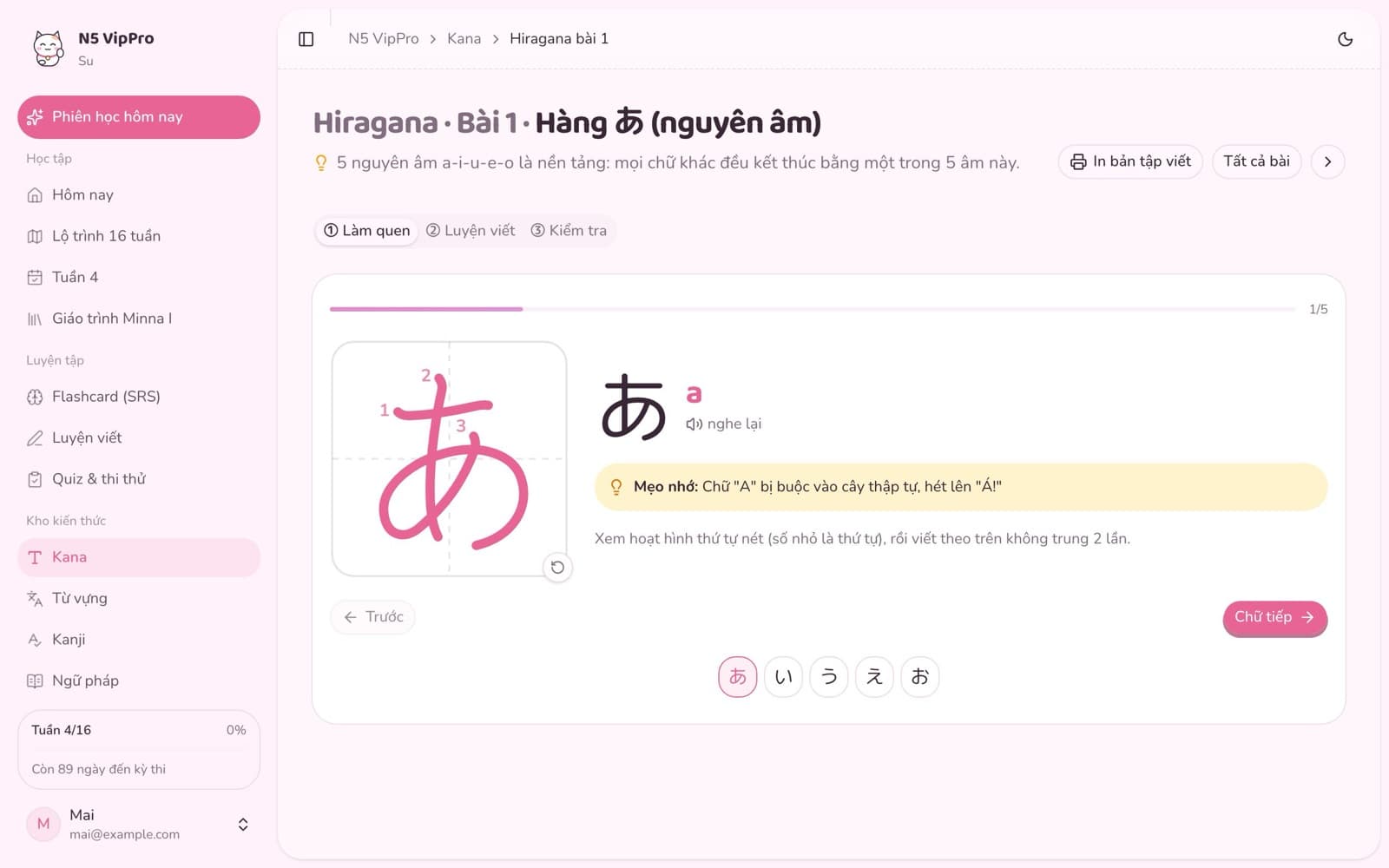Select the い character chip
1389x868 pixels.
pos(783,677)
